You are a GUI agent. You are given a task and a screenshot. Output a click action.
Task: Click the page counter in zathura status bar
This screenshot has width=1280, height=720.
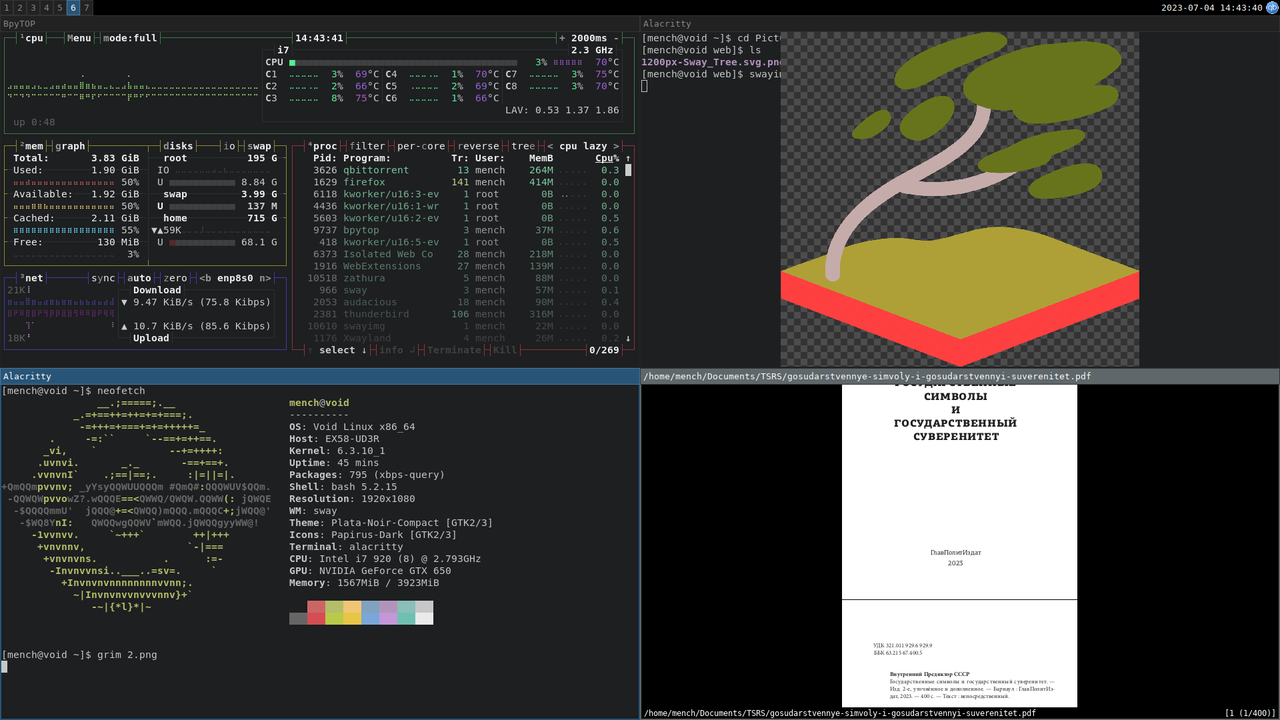[x=1251, y=713]
